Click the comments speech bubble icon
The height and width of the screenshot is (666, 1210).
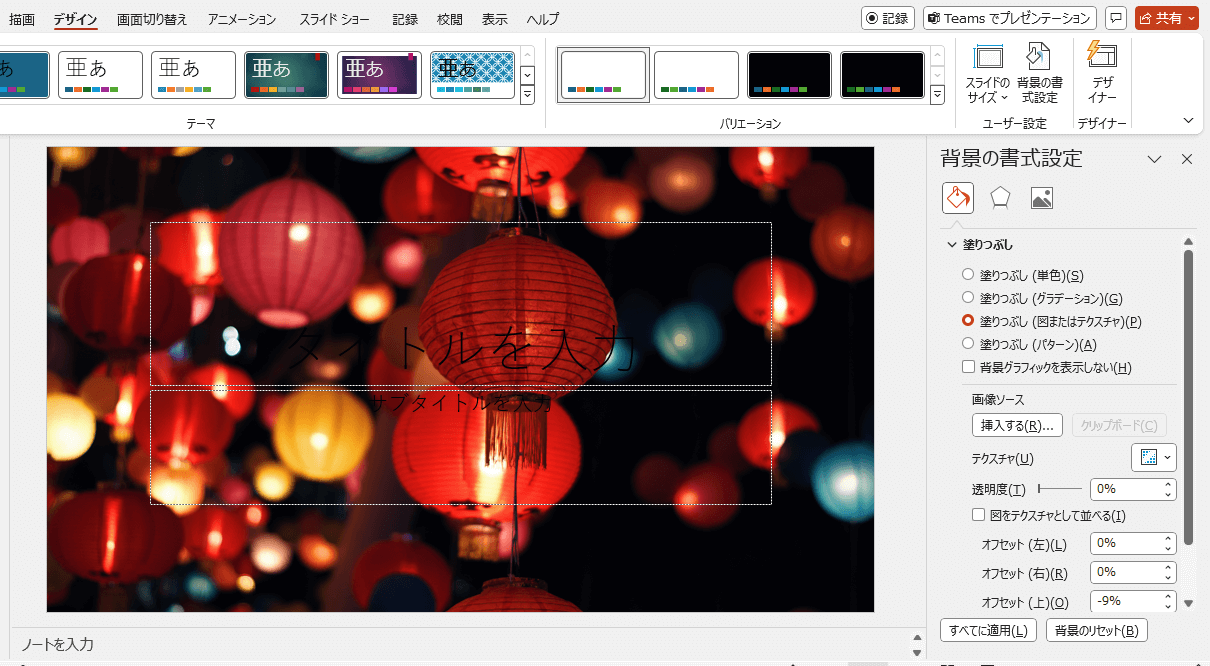point(1116,18)
